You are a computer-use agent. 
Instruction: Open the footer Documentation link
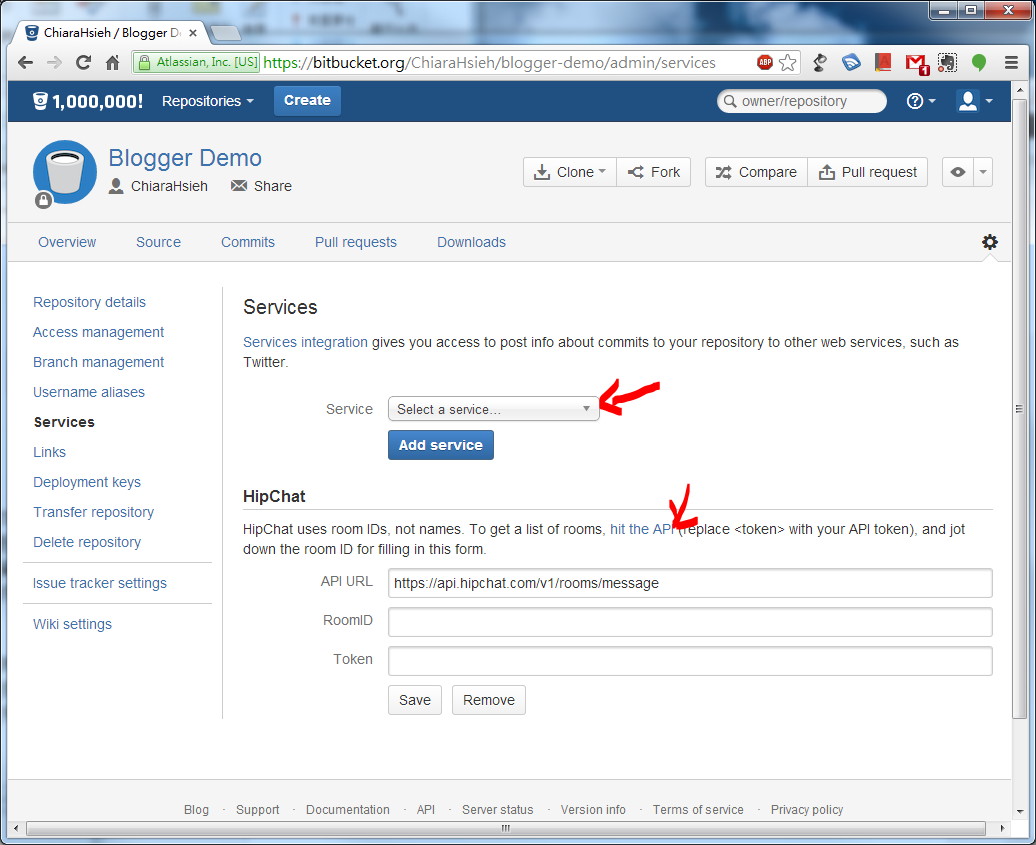pos(348,810)
